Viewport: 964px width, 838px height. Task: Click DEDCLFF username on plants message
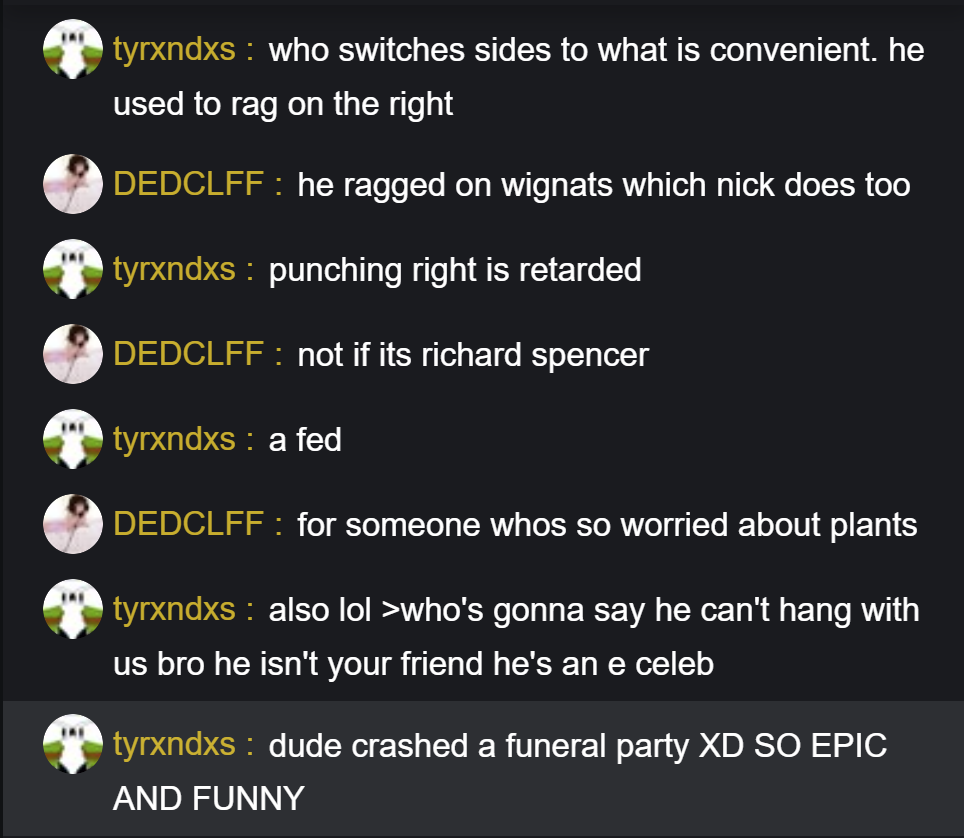pyautogui.click(x=188, y=524)
